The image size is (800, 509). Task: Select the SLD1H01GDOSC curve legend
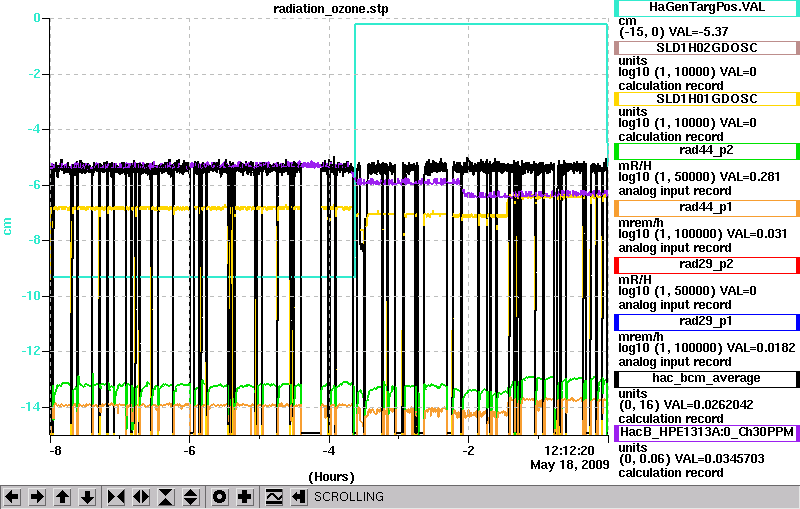coord(707,99)
